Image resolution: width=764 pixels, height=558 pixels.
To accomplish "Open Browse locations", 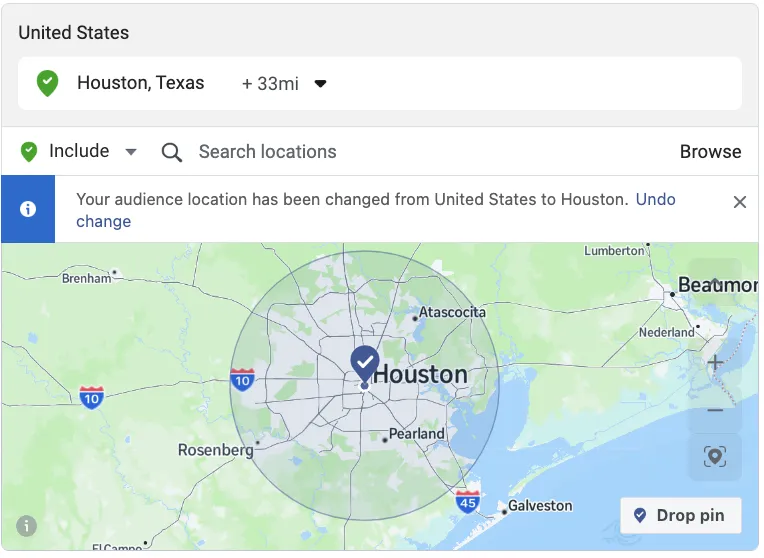I will 710,152.
